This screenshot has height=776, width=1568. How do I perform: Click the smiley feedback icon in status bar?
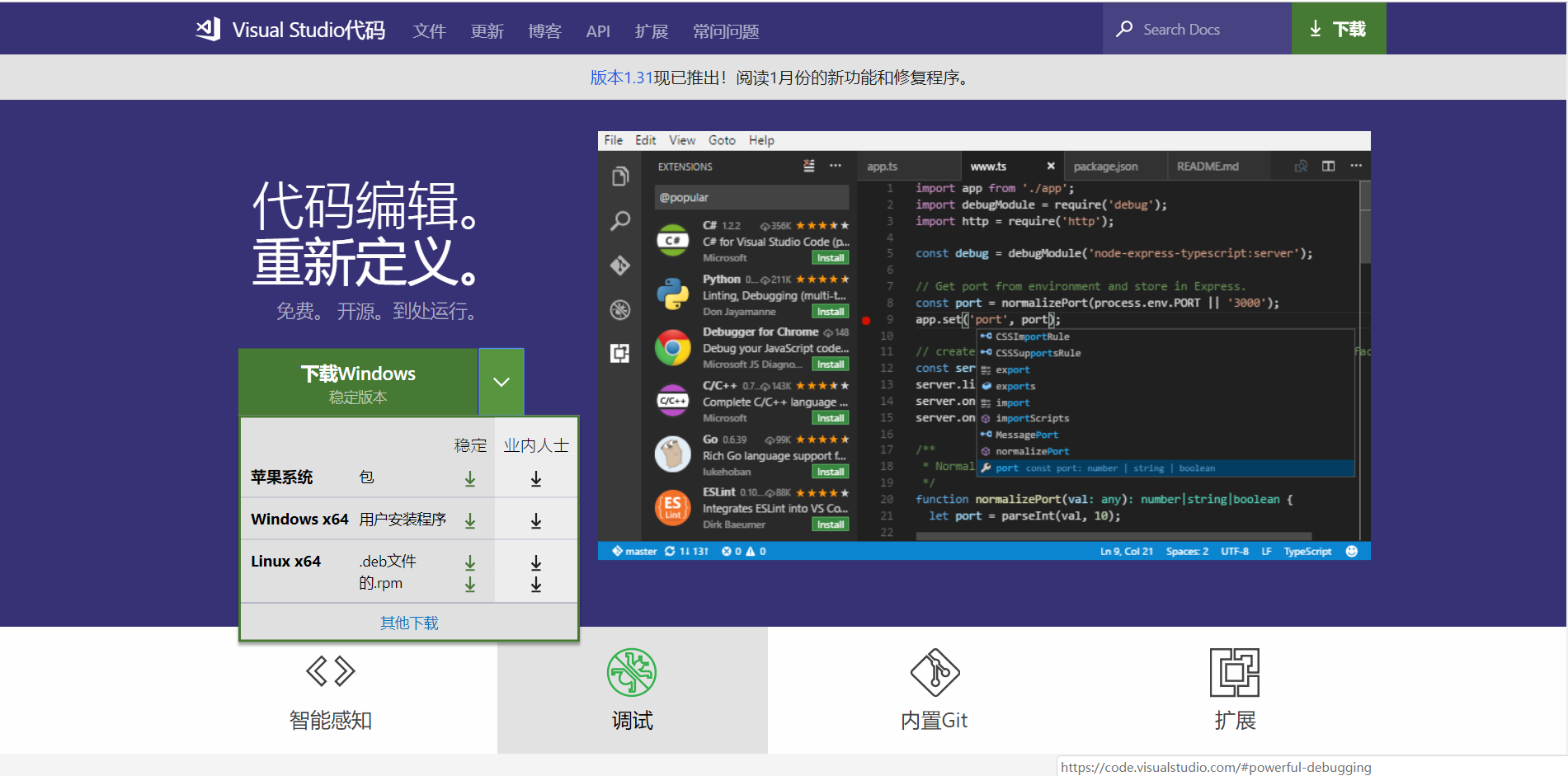pos(1351,551)
